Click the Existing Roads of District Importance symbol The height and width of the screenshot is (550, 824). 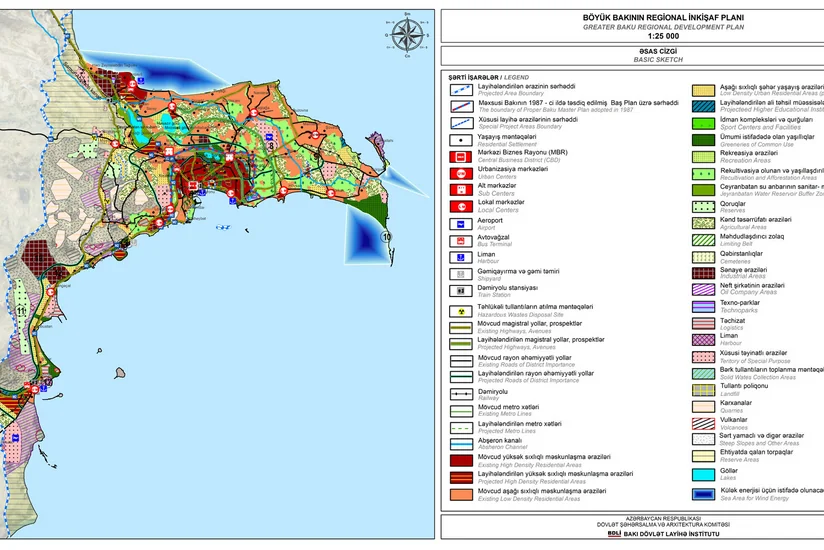click(461, 361)
